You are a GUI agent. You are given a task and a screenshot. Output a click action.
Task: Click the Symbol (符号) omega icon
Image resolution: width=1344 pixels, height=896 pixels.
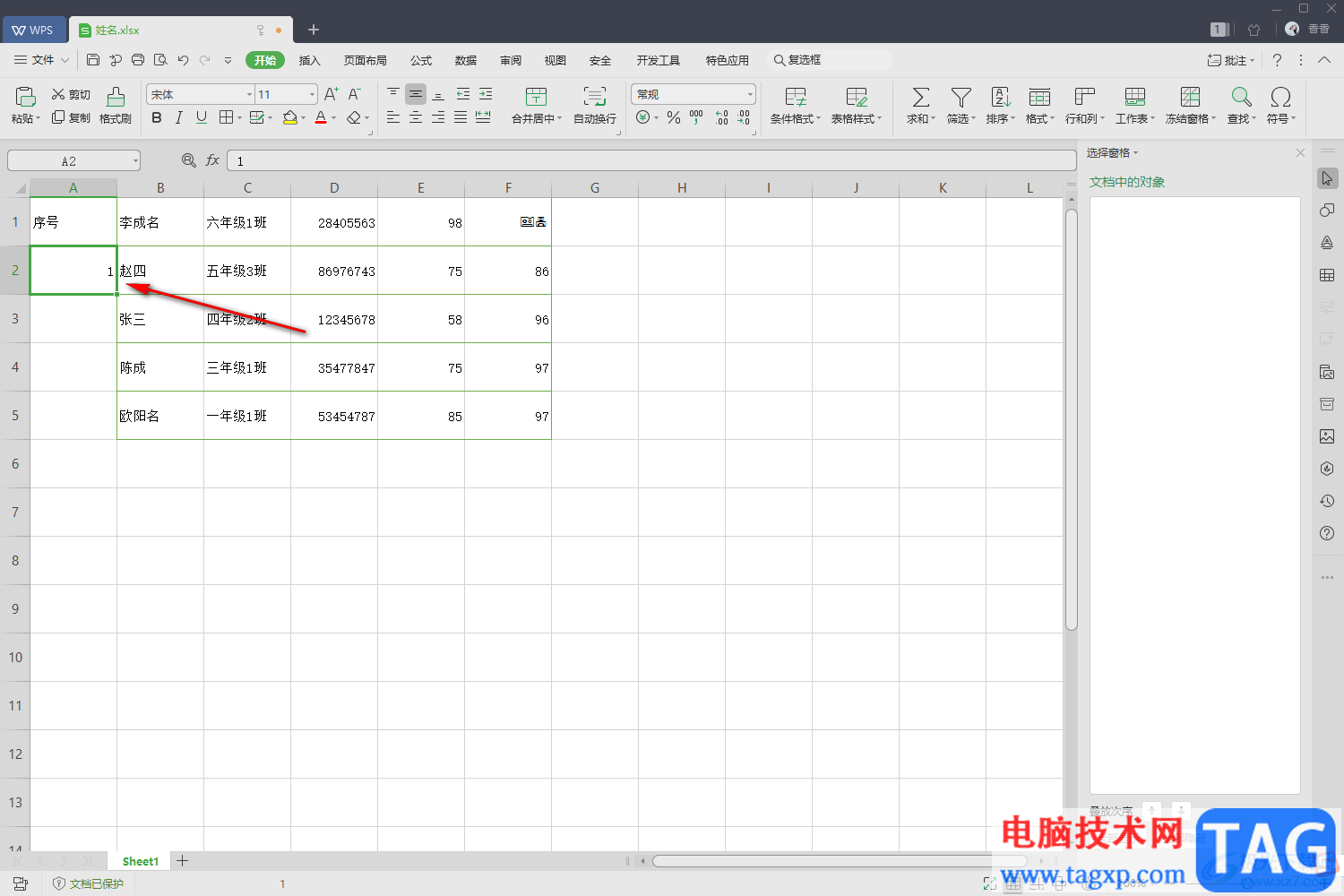click(x=1280, y=97)
